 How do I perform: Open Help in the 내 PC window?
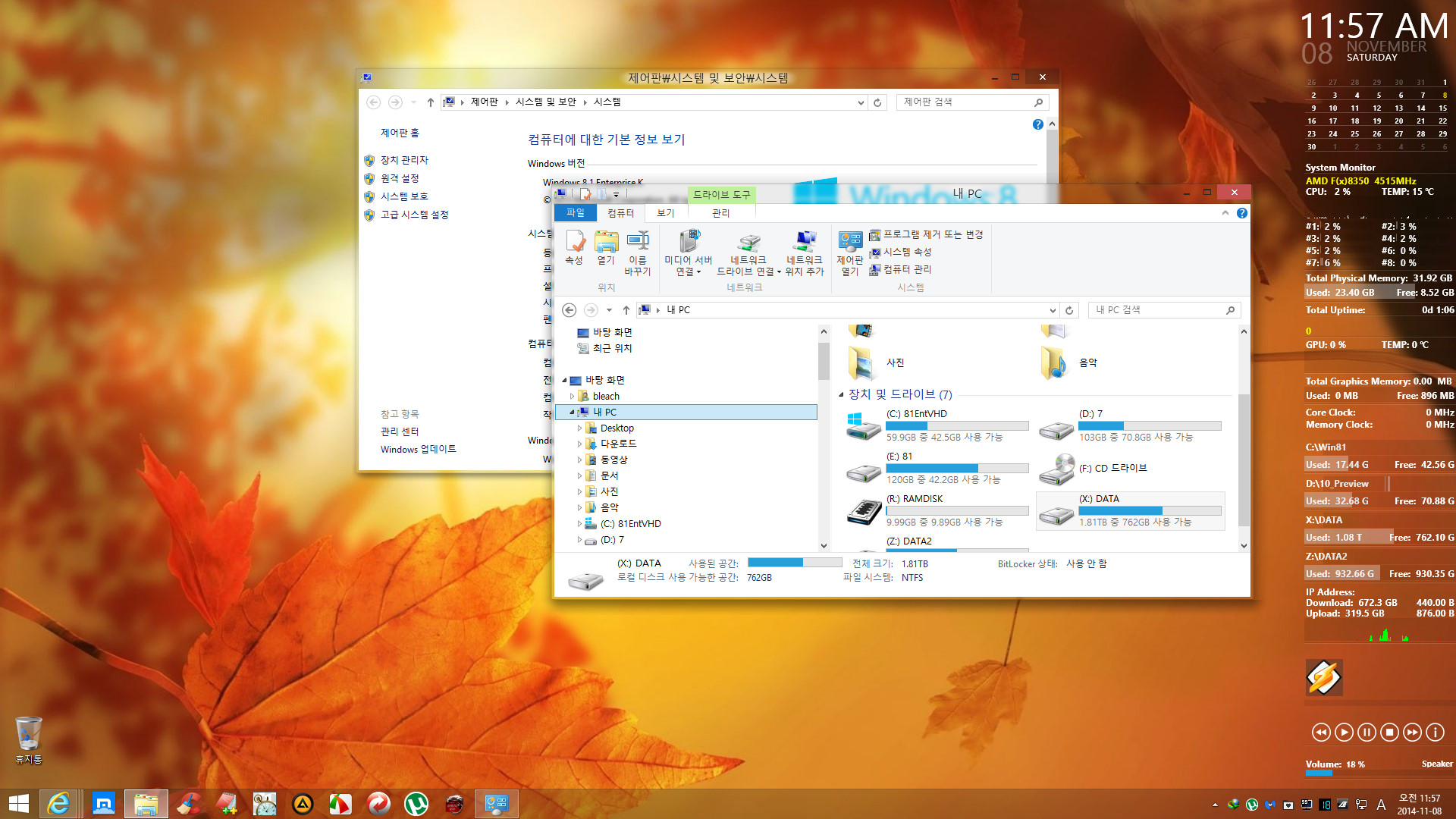point(1241,213)
